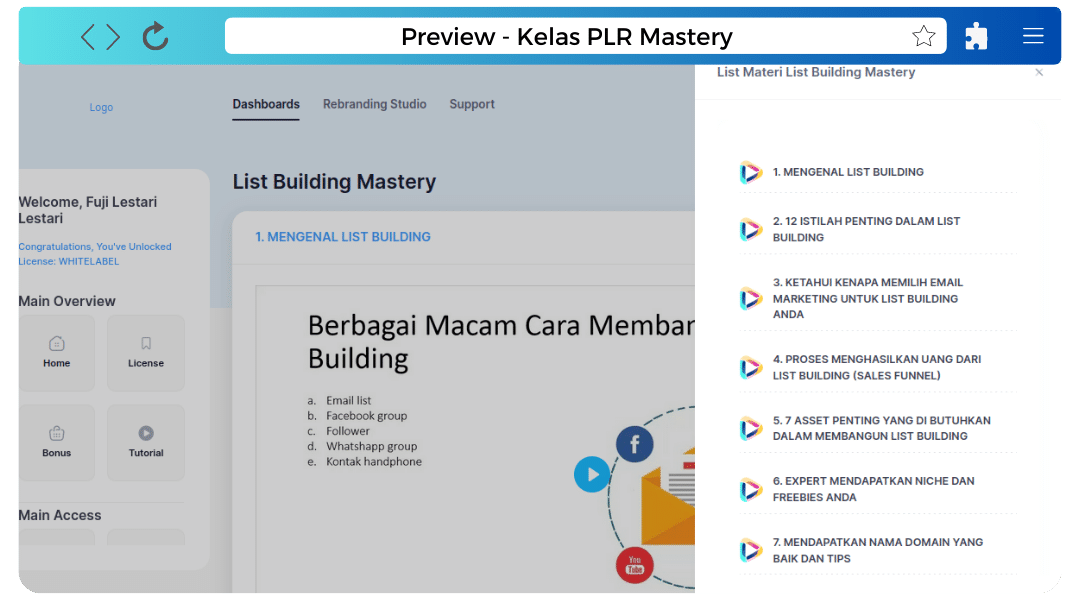
Task: Open the License bookmark icon tile
Action: click(x=146, y=353)
